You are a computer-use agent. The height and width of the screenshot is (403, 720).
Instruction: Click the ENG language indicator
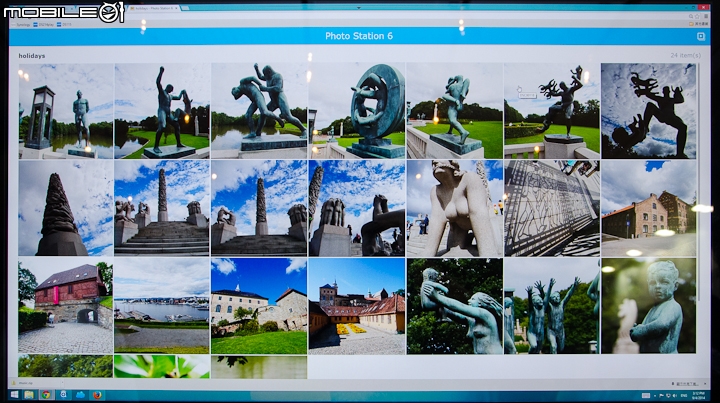point(684,395)
